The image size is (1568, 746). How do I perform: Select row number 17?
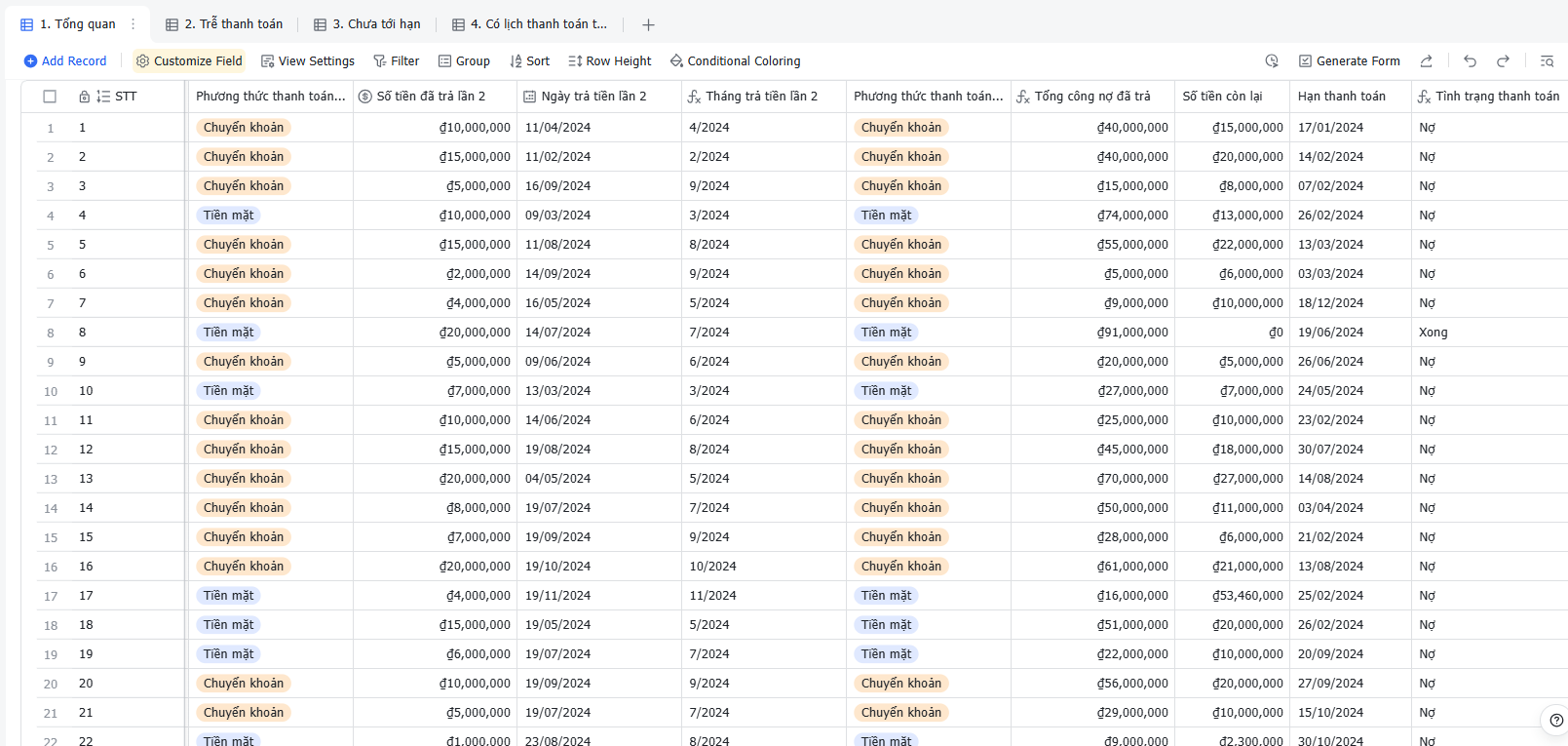(51, 596)
